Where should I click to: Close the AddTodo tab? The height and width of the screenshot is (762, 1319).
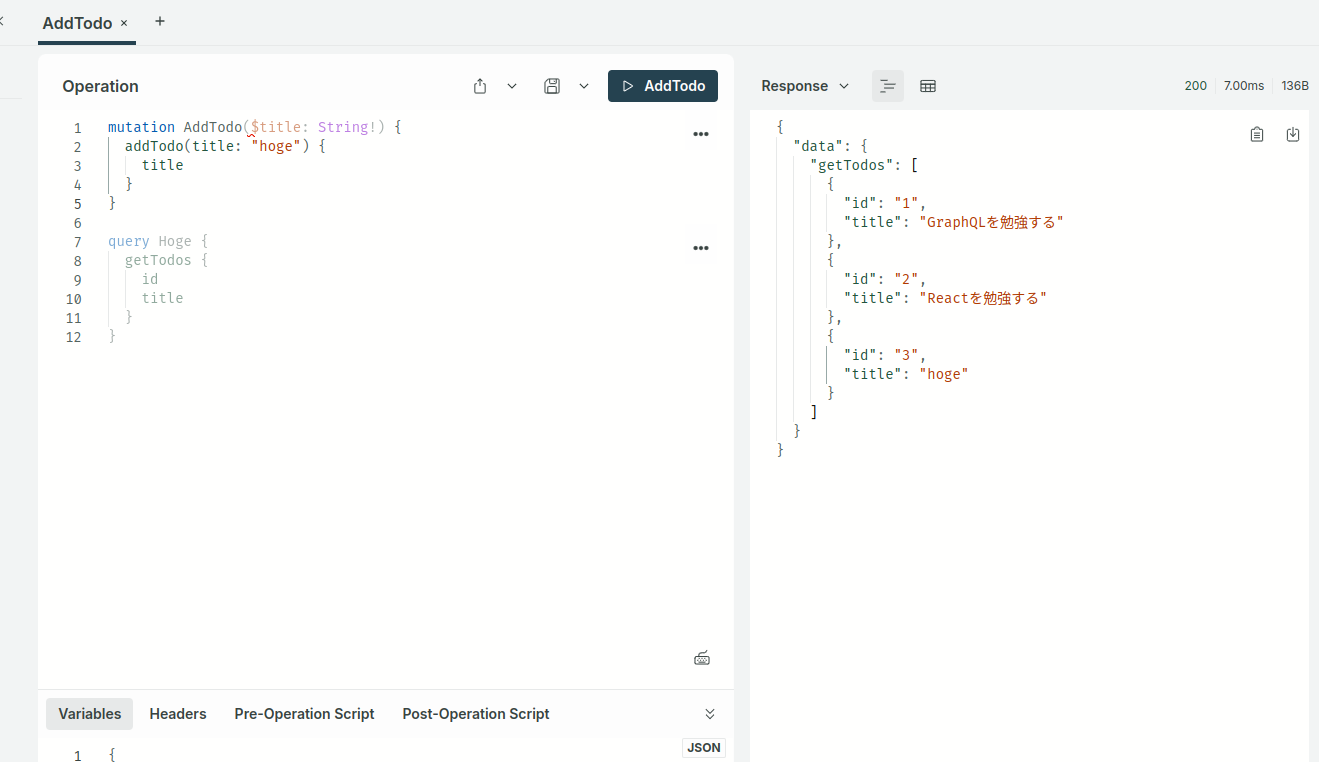tap(124, 23)
